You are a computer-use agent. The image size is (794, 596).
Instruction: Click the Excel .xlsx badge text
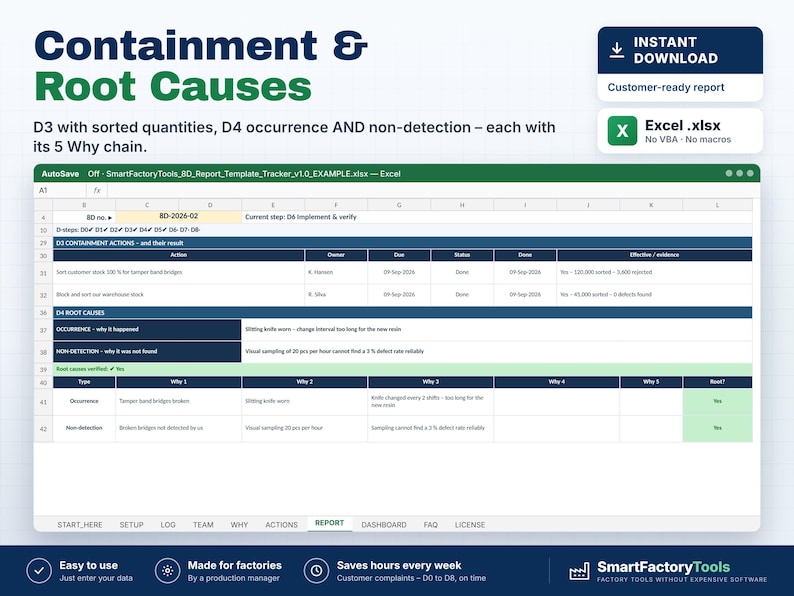click(x=683, y=125)
